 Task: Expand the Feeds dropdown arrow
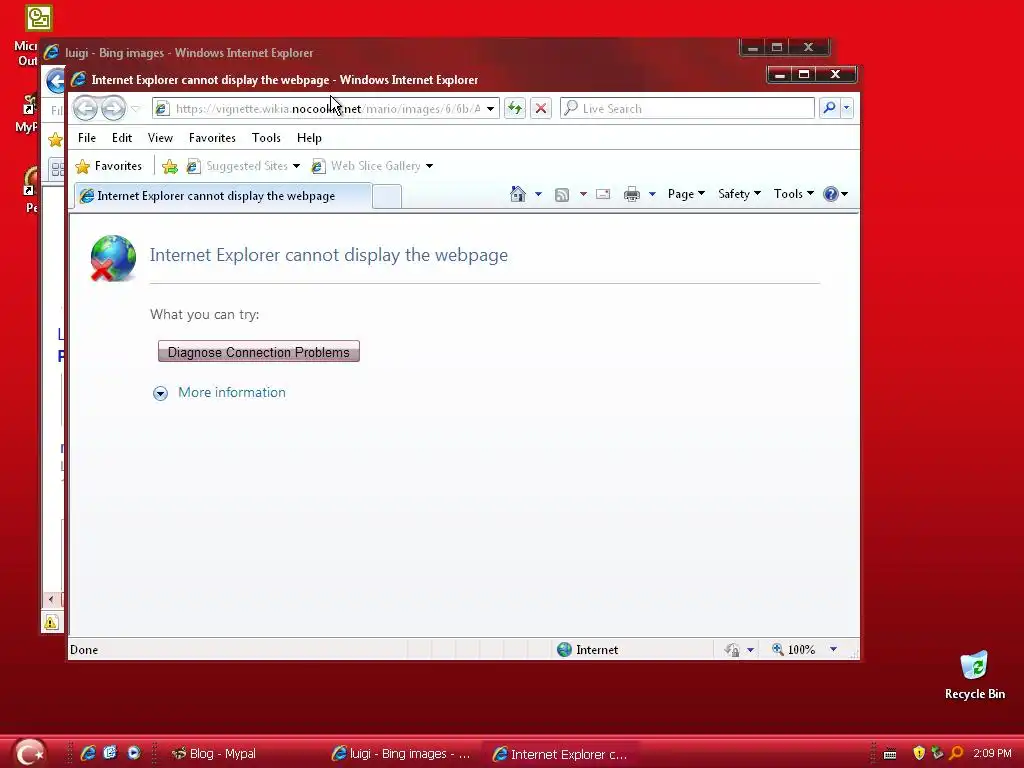583,194
